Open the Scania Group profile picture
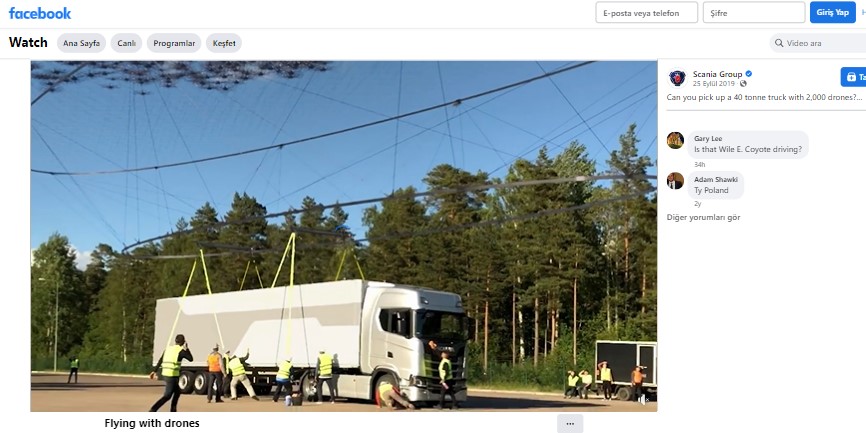 click(677, 78)
